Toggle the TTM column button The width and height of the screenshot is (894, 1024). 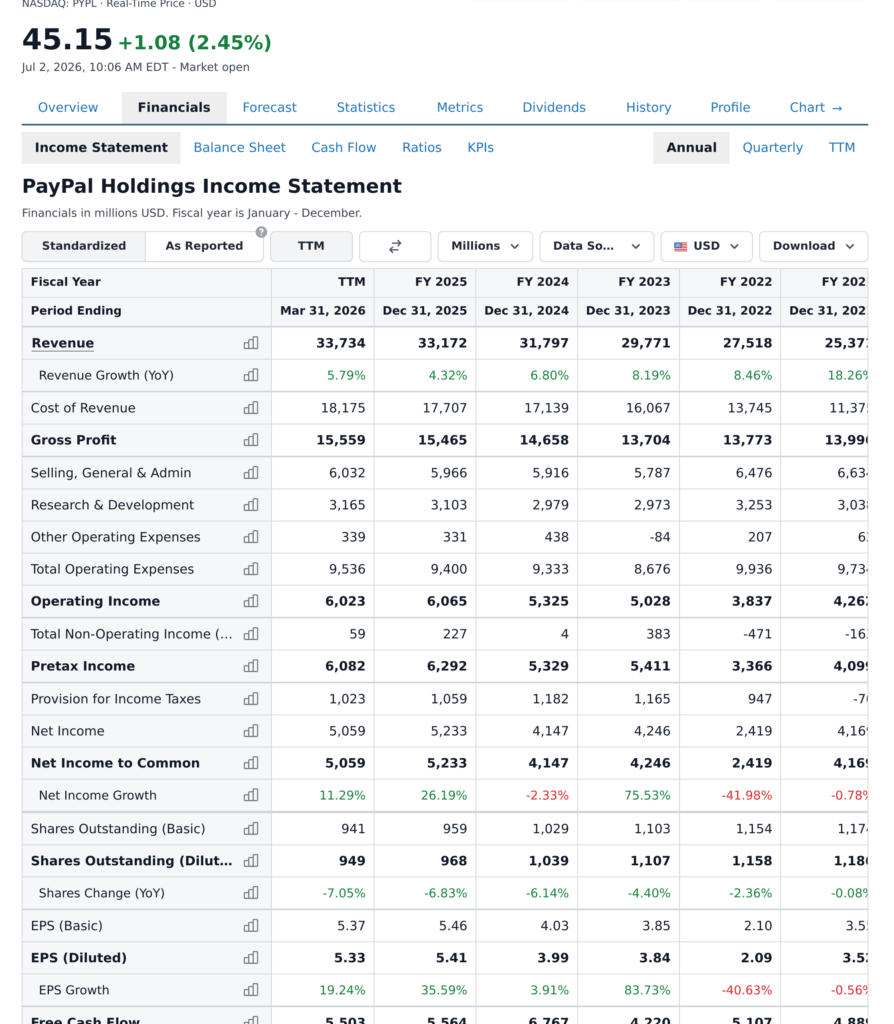tap(311, 246)
